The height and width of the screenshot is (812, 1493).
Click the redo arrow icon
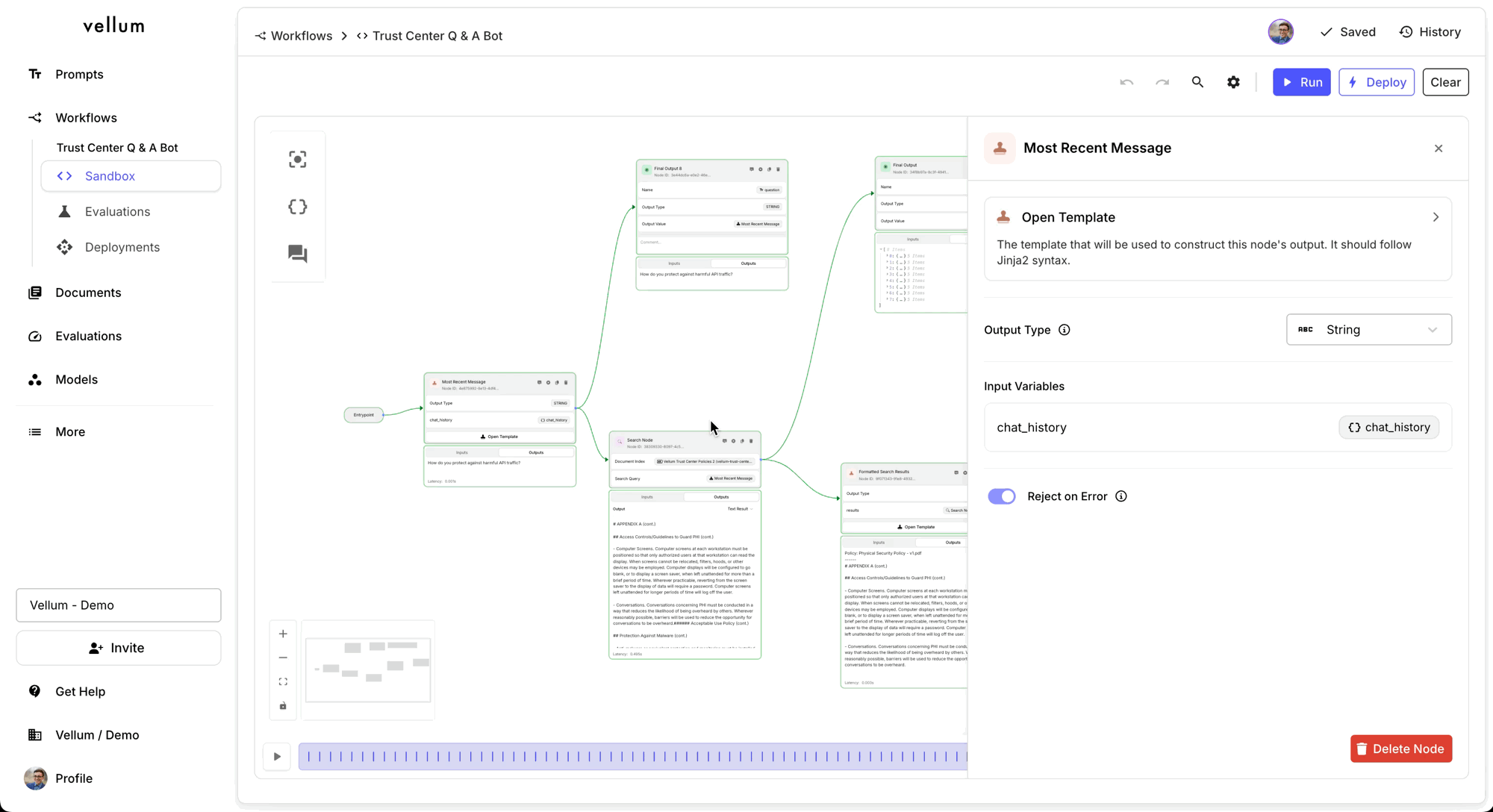[x=1162, y=82]
